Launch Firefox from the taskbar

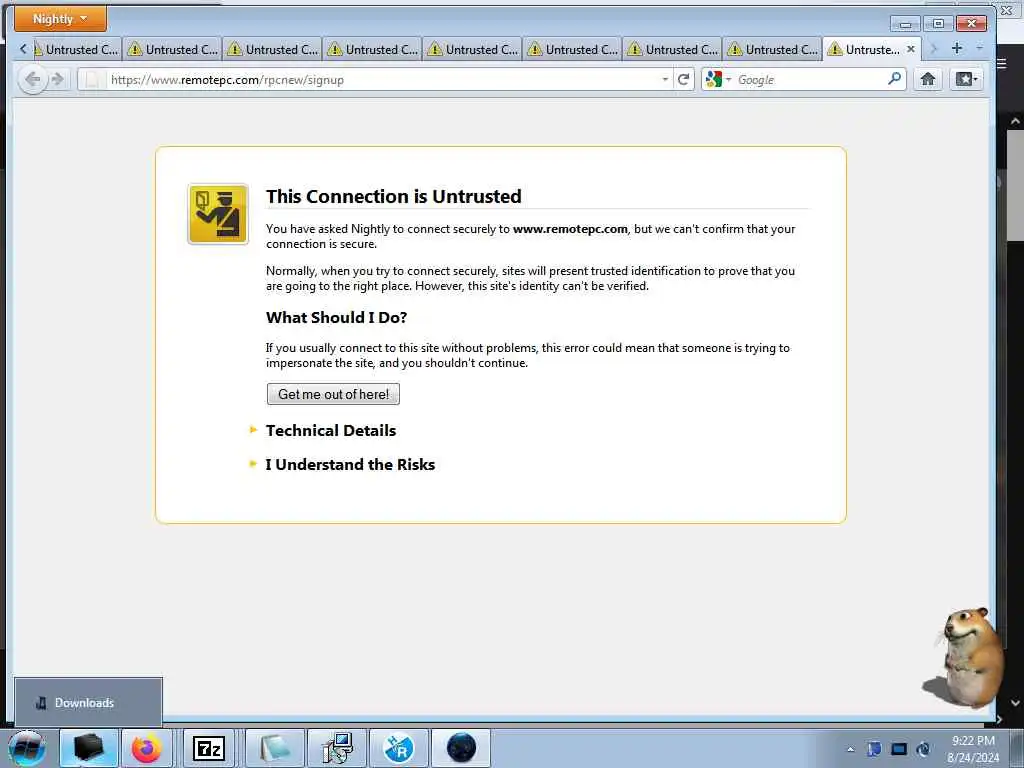(x=147, y=748)
